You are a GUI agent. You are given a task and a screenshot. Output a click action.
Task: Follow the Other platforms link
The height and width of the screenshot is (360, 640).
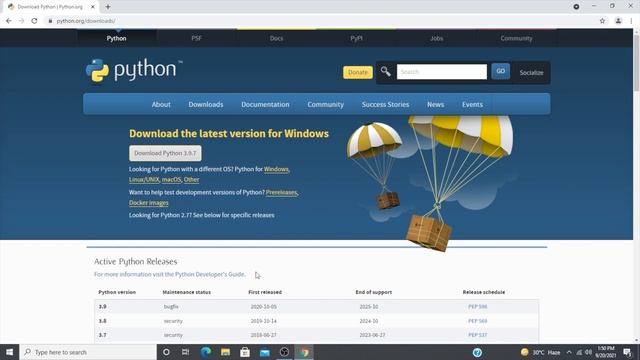[x=191, y=180]
